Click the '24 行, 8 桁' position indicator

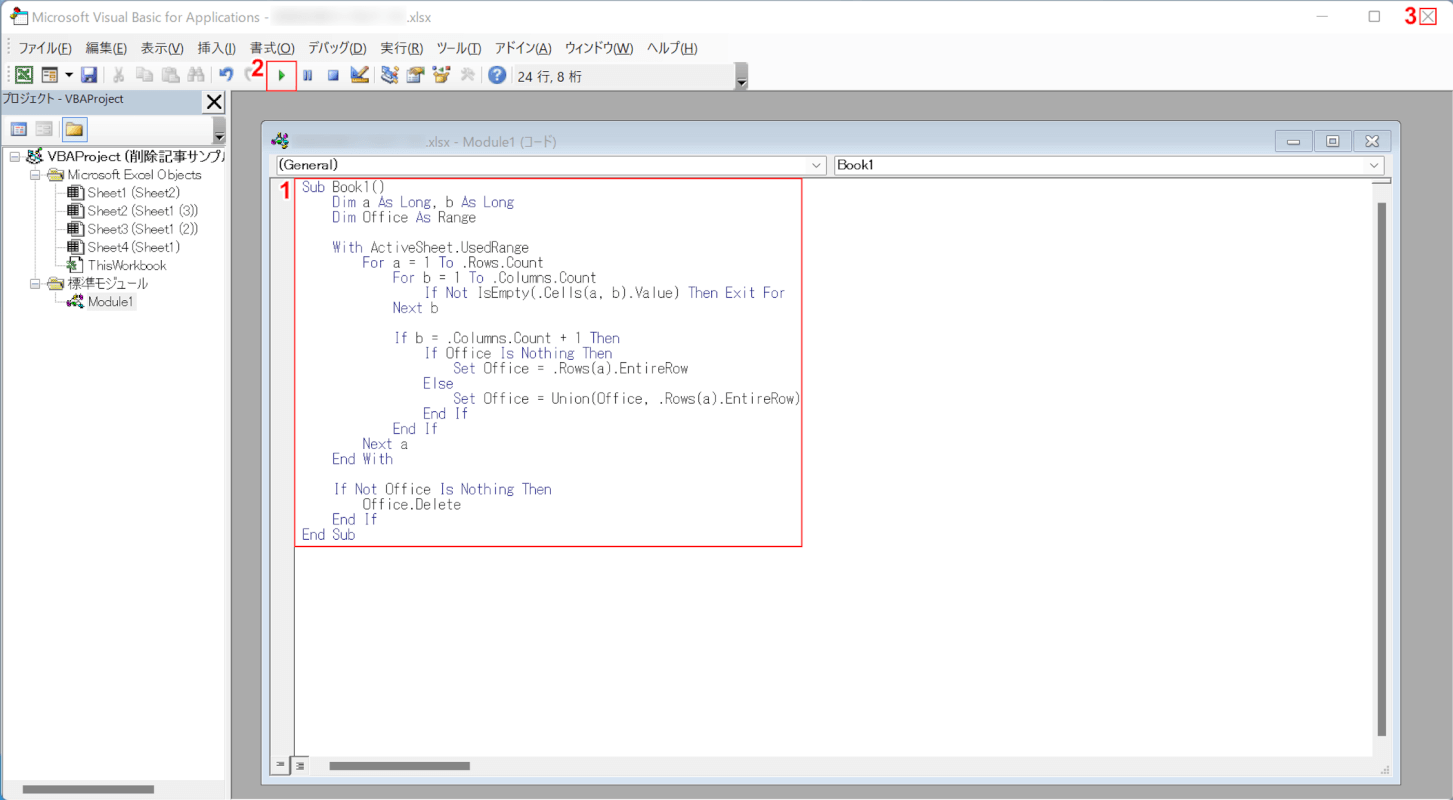tap(549, 76)
